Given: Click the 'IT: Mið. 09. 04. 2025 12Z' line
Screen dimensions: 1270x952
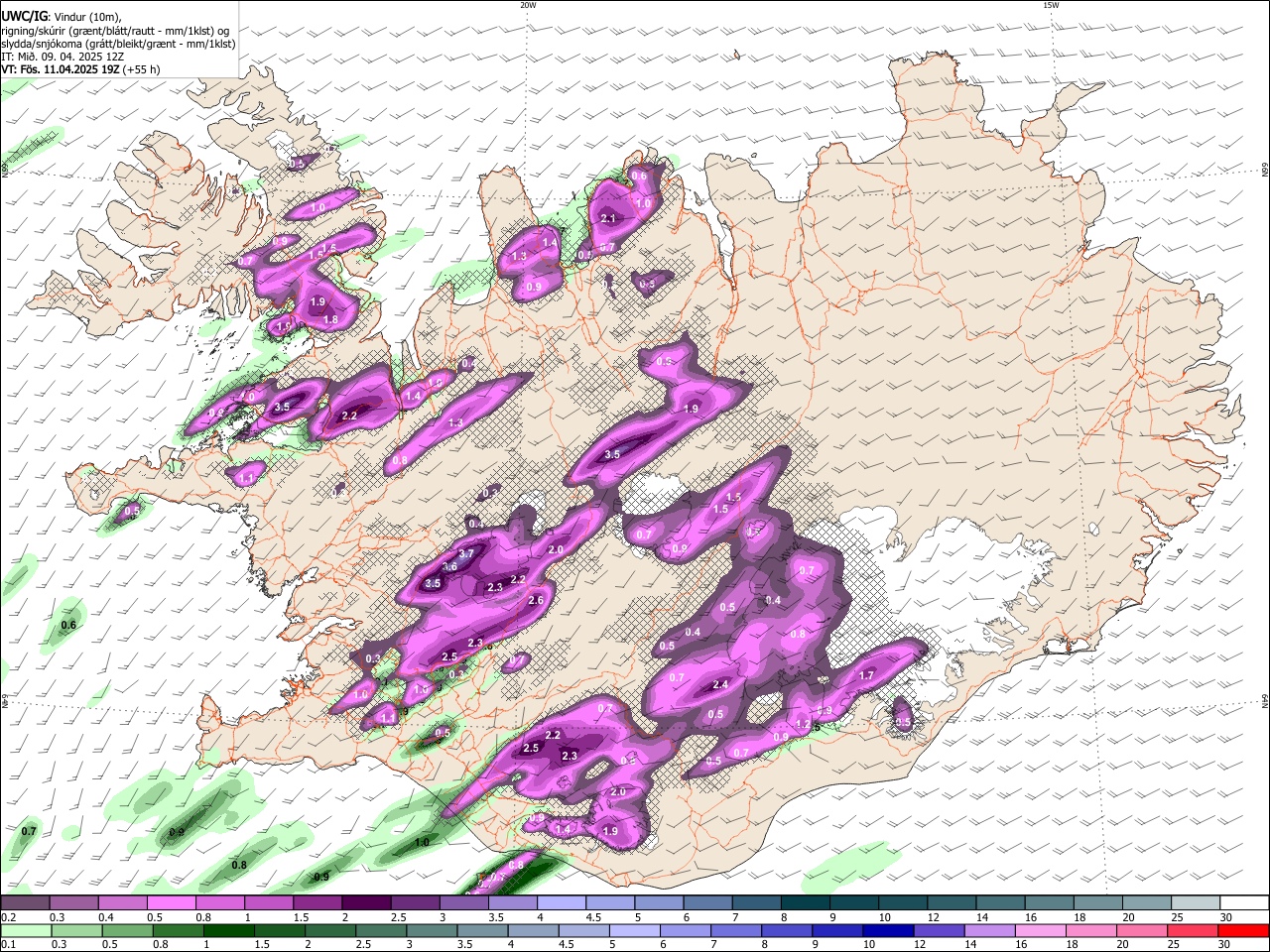Looking at the screenshot, I should [63, 57].
